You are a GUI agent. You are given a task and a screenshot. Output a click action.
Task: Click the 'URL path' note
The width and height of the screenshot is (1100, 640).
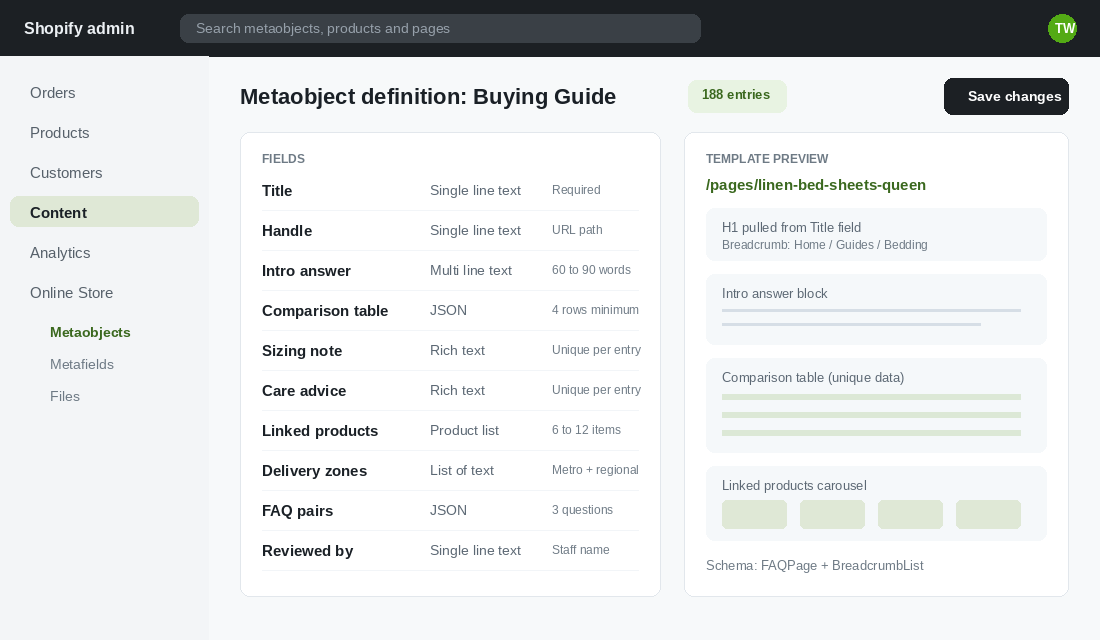[577, 230]
